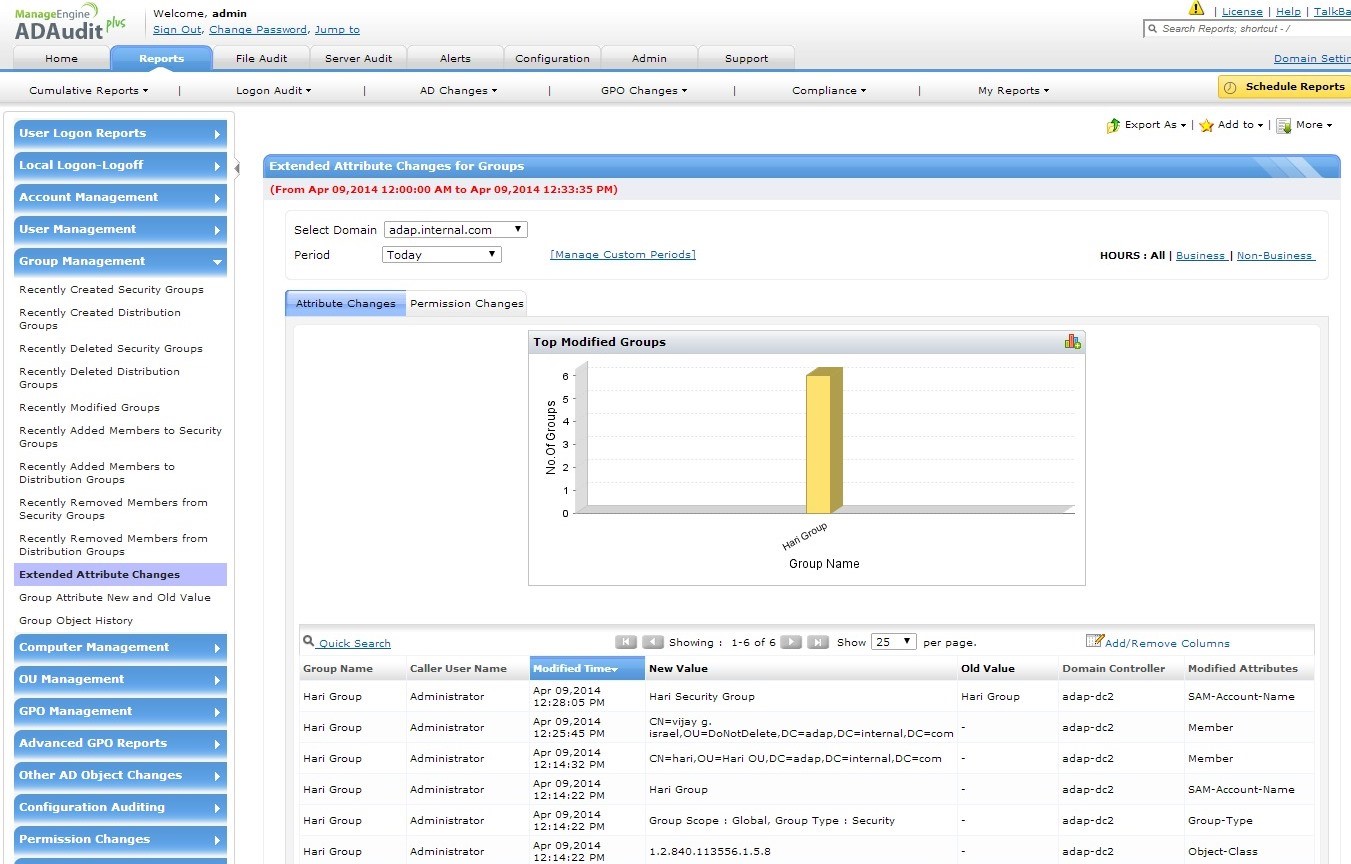Go to the first page of results
The height and width of the screenshot is (864, 1351).
tap(626, 642)
